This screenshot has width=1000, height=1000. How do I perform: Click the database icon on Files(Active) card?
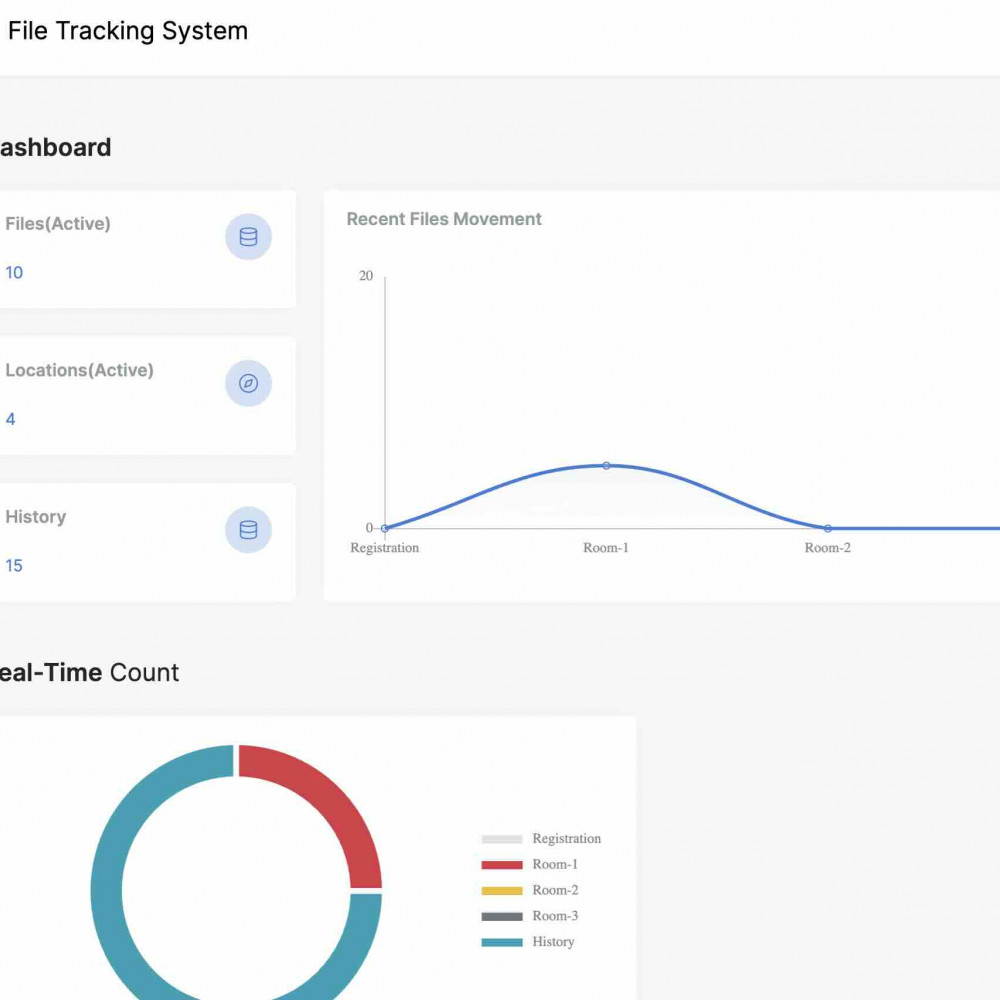(x=248, y=236)
